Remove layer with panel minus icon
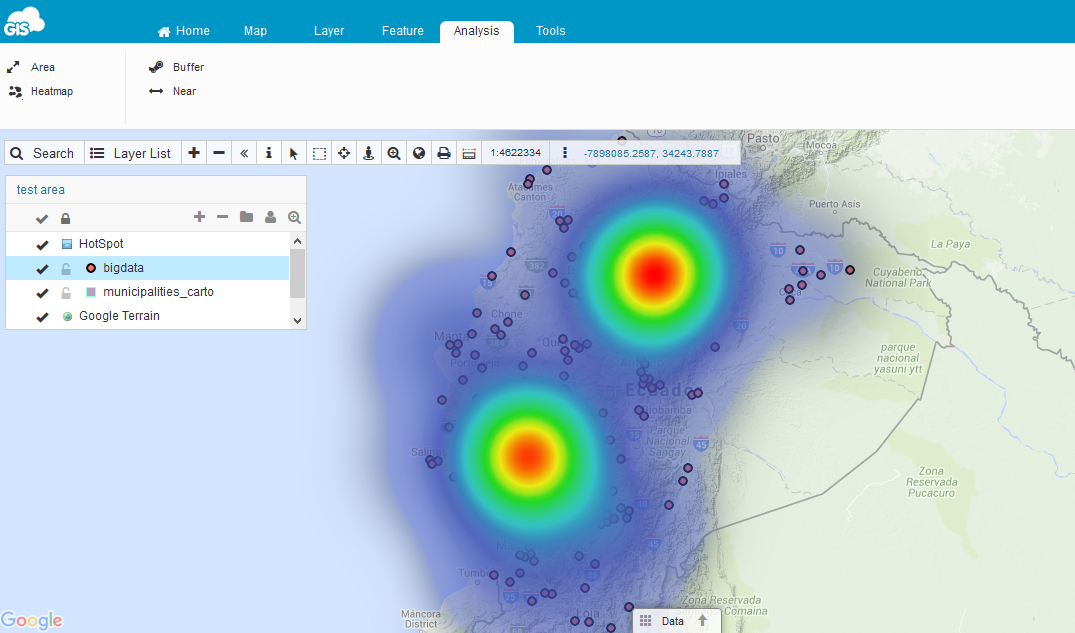Viewport: 1075px width, 633px height. click(222, 217)
